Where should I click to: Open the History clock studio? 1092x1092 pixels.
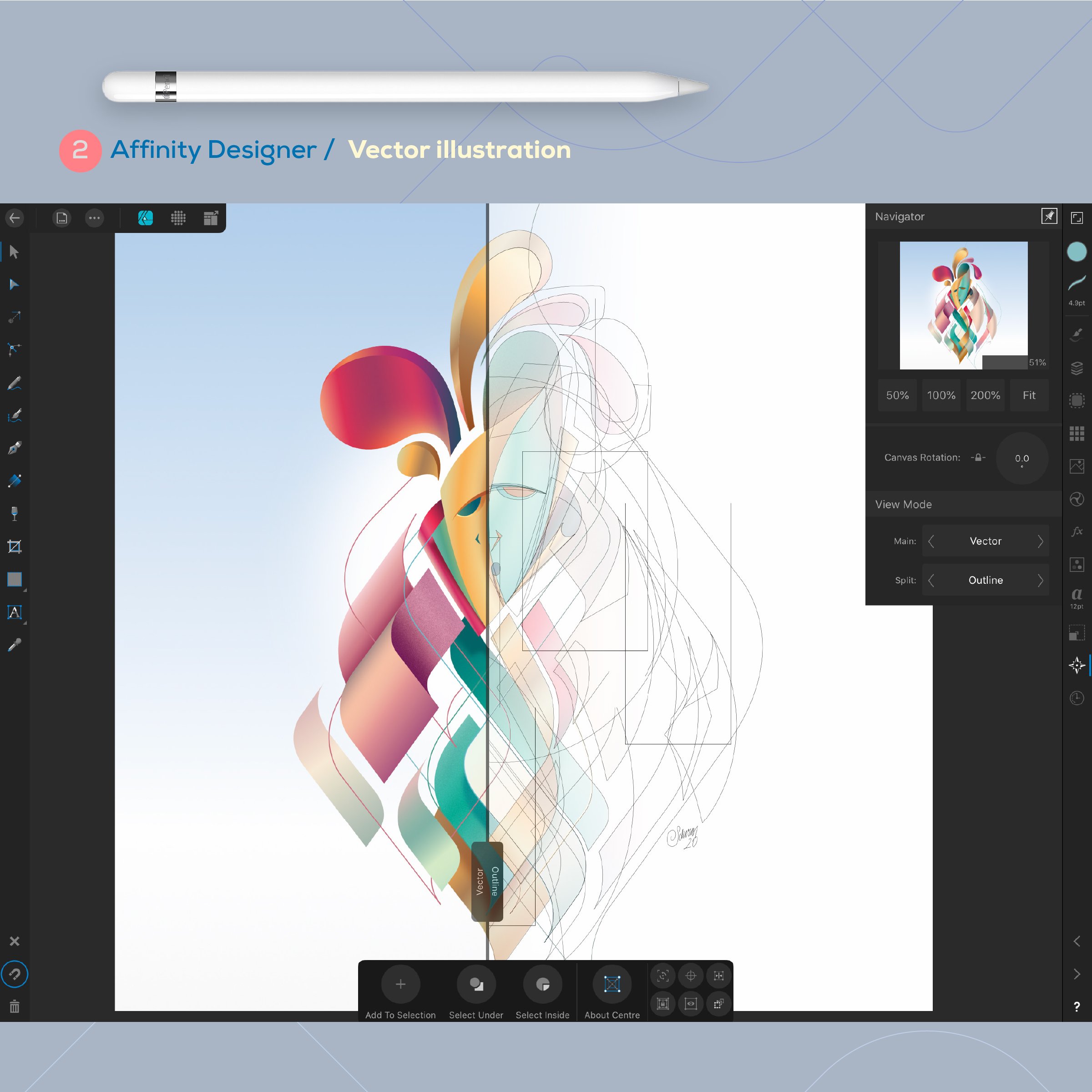click(x=1077, y=698)
